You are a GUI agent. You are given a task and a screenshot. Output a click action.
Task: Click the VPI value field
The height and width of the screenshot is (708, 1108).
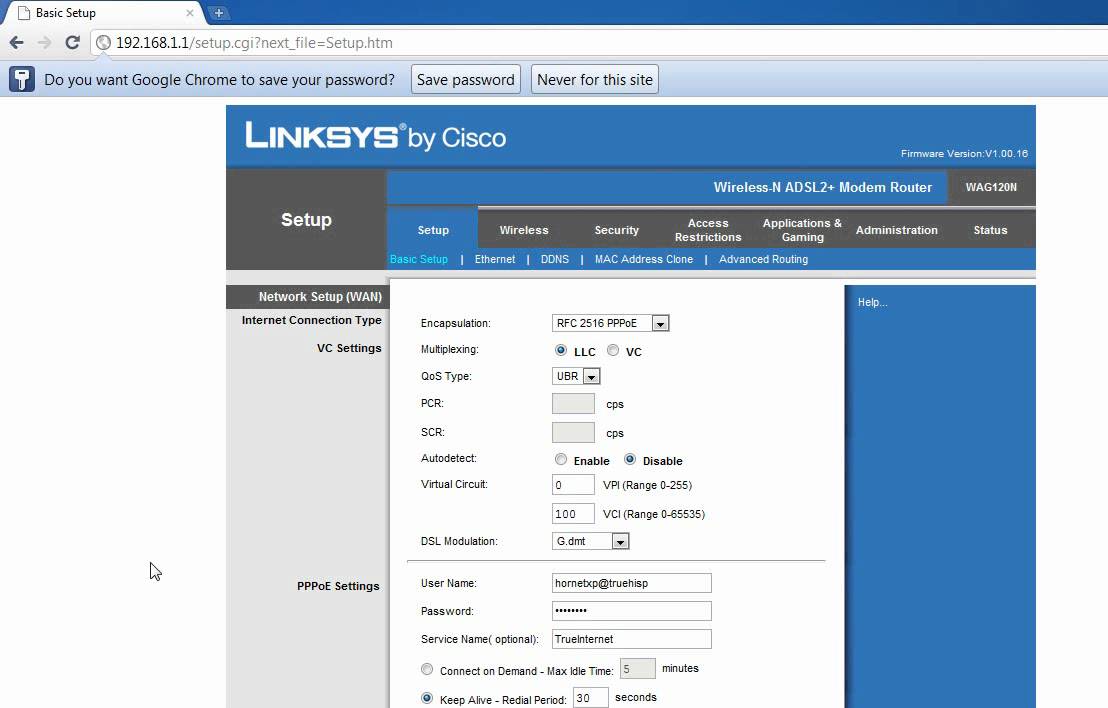tap(573, 485)
